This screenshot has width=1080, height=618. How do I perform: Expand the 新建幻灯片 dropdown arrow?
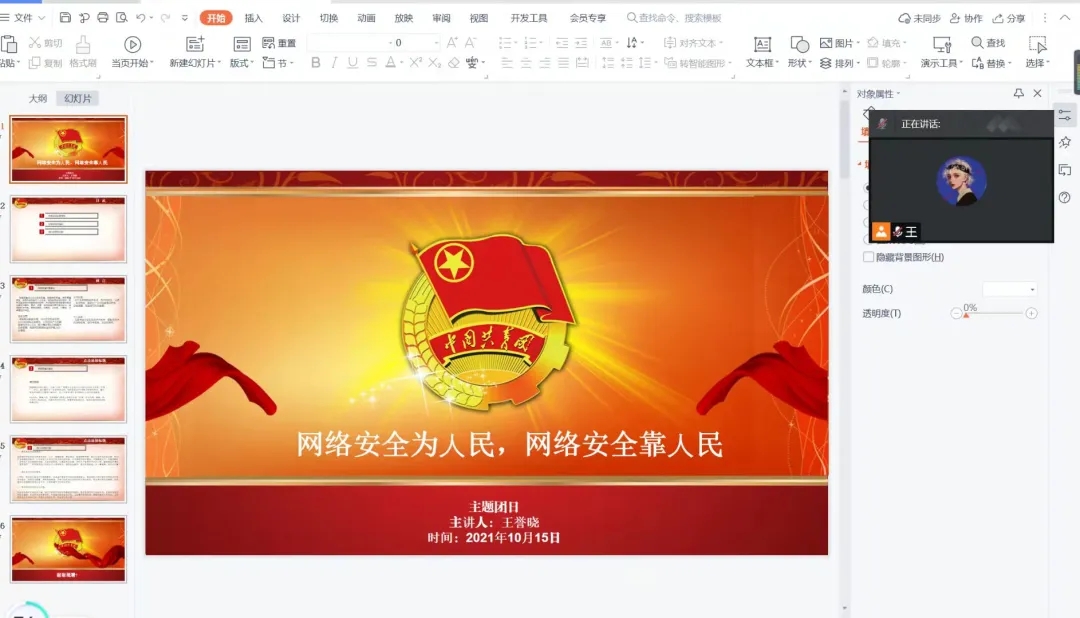point(222,64)
